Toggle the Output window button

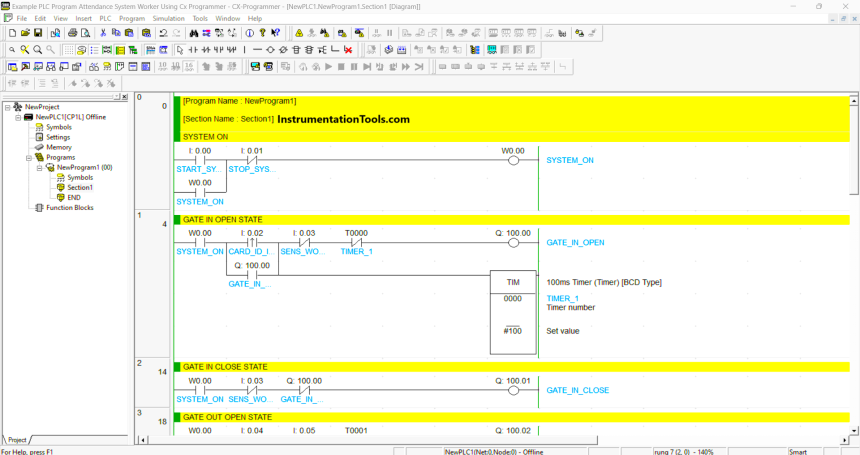25,67
